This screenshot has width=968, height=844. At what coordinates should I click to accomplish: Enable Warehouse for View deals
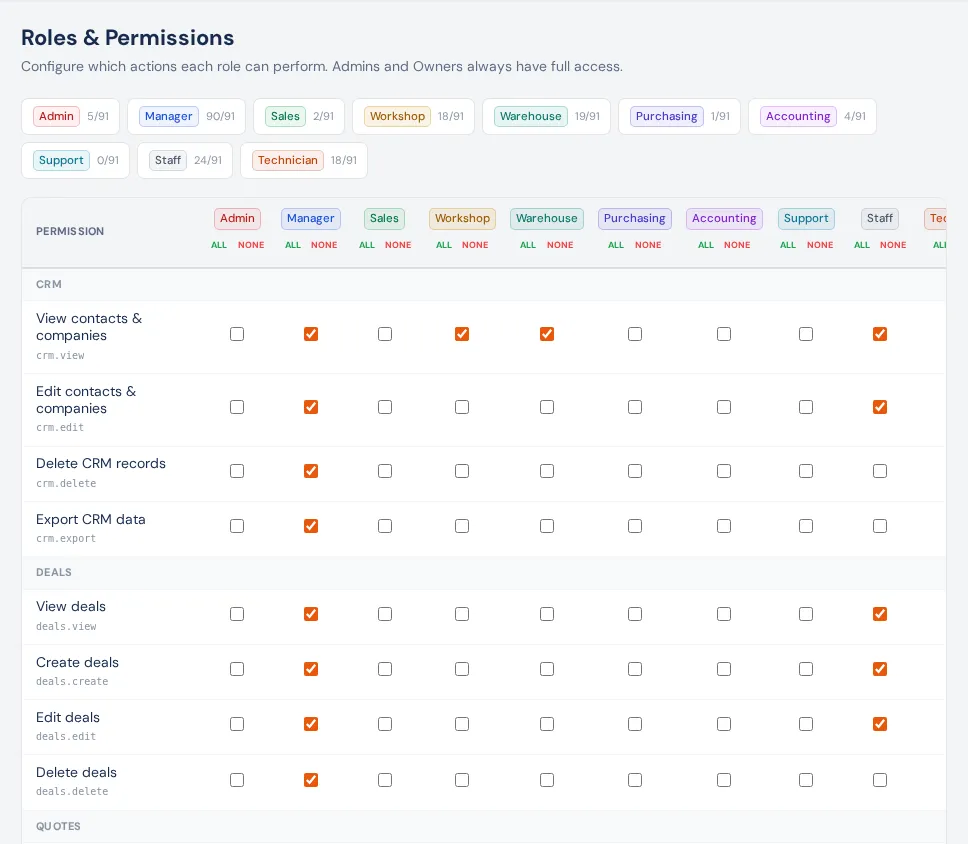547,614
